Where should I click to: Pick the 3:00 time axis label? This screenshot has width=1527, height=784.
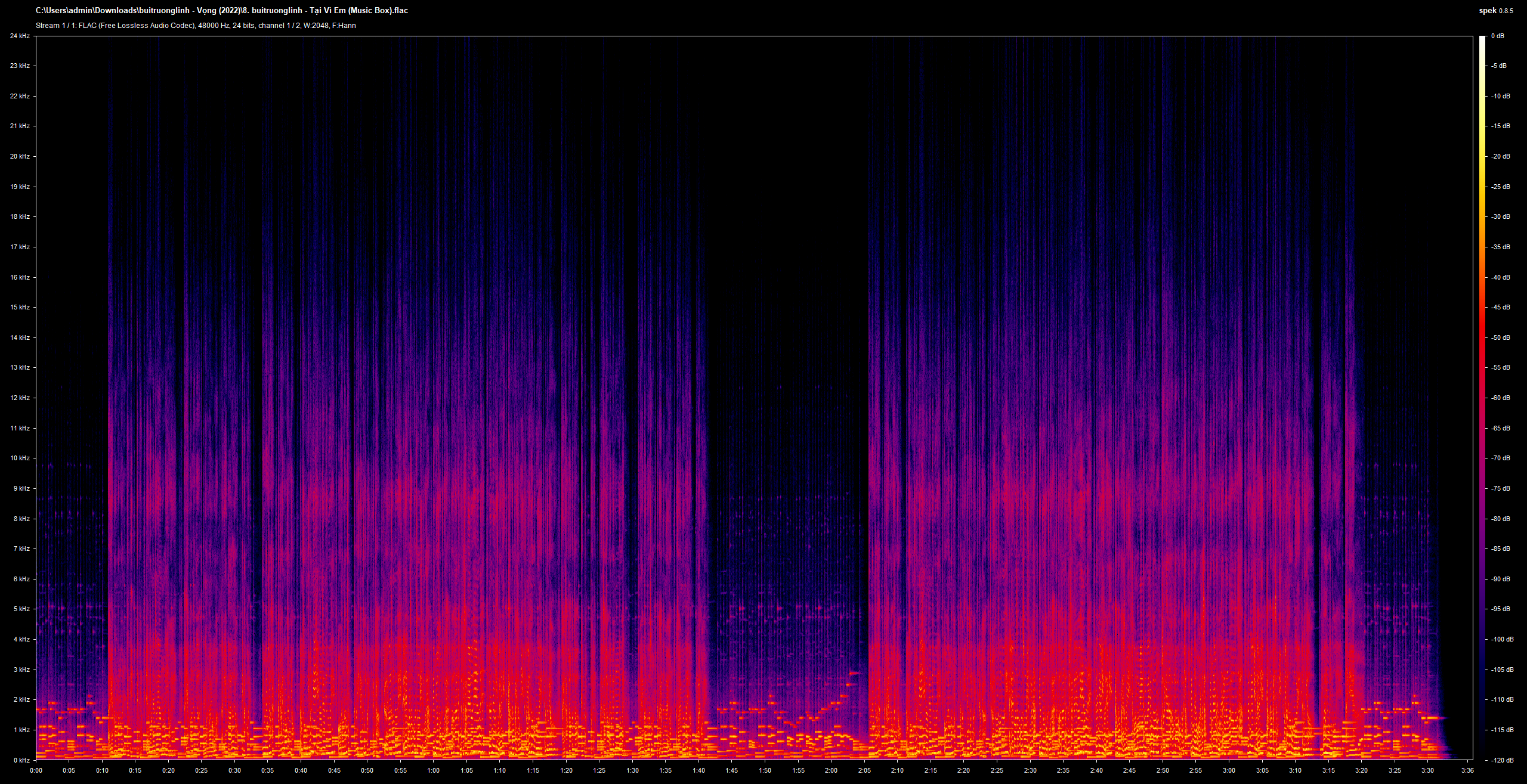click(x=1229, y=770)
